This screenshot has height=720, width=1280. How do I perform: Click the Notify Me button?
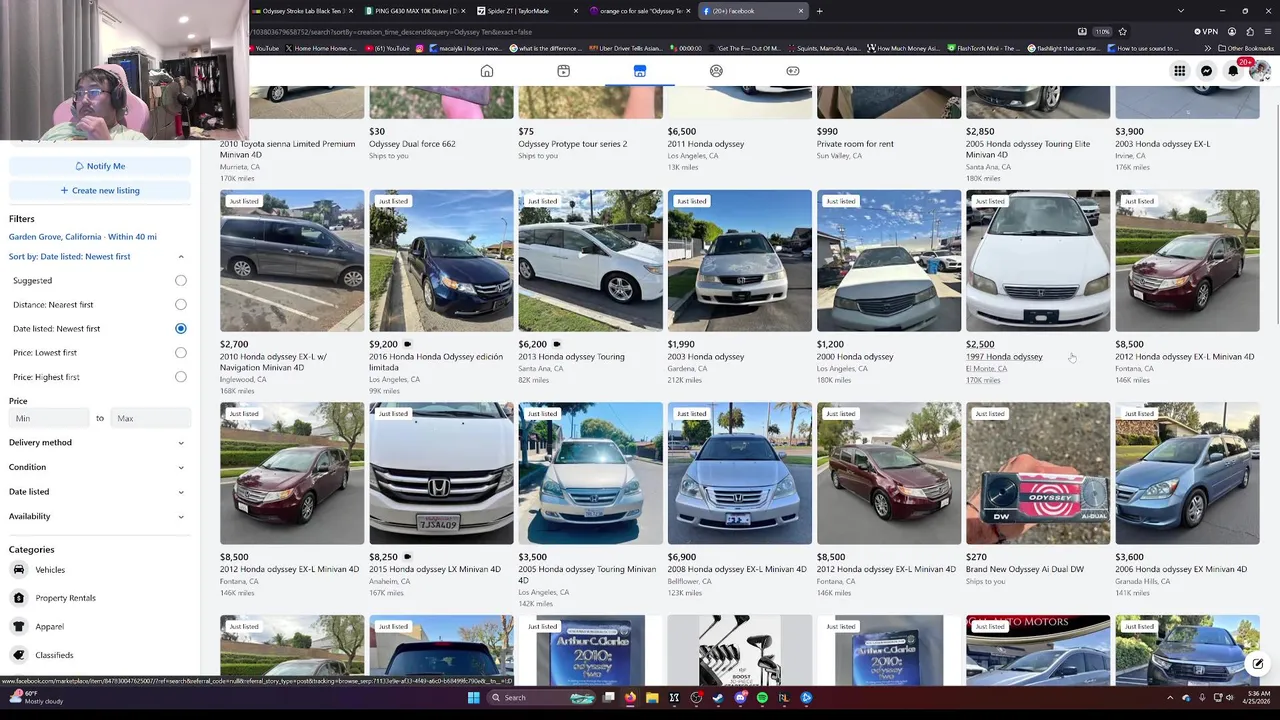coord(99,166)
